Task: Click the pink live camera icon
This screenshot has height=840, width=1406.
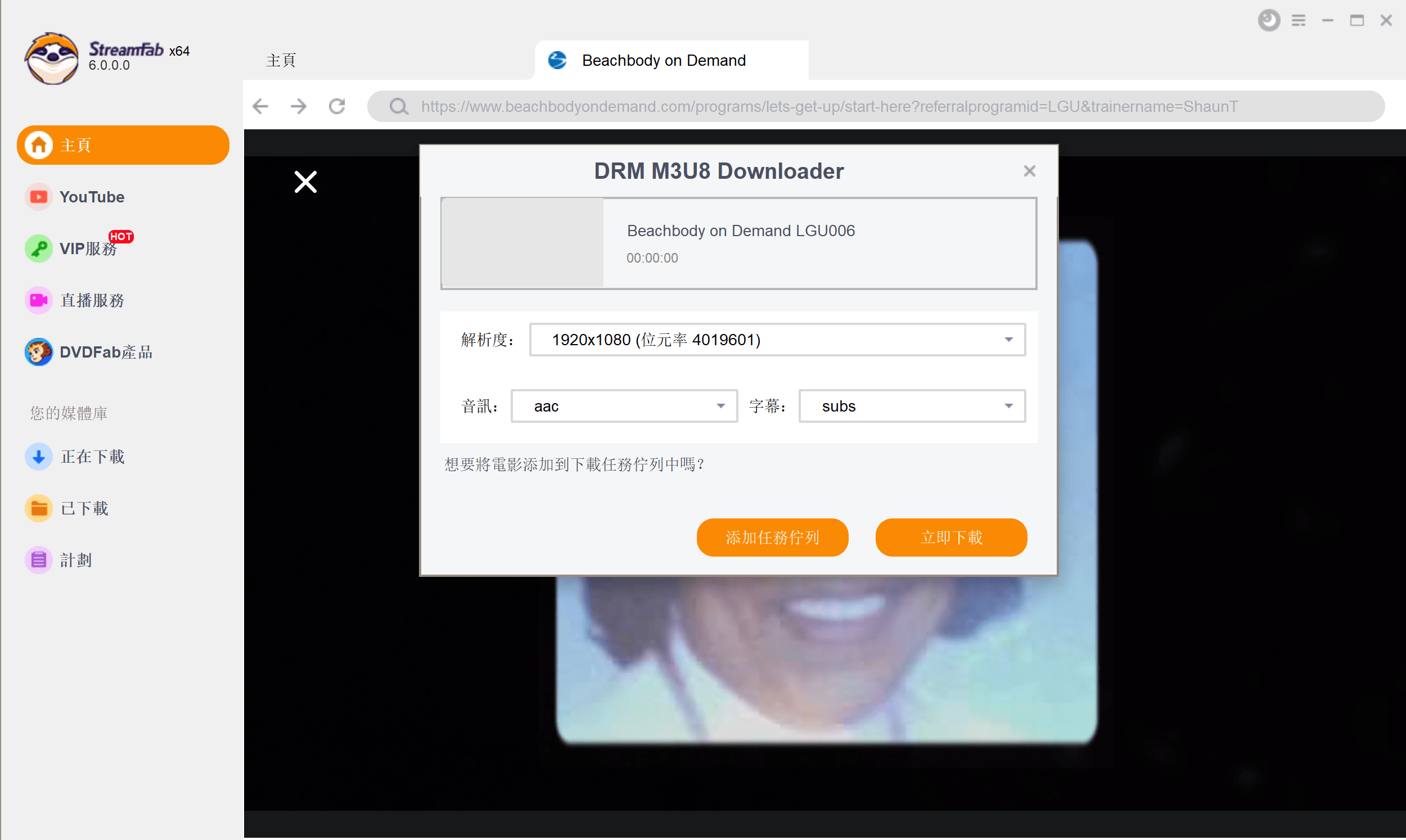Action: pyautogui.click(x=38, y=300)
